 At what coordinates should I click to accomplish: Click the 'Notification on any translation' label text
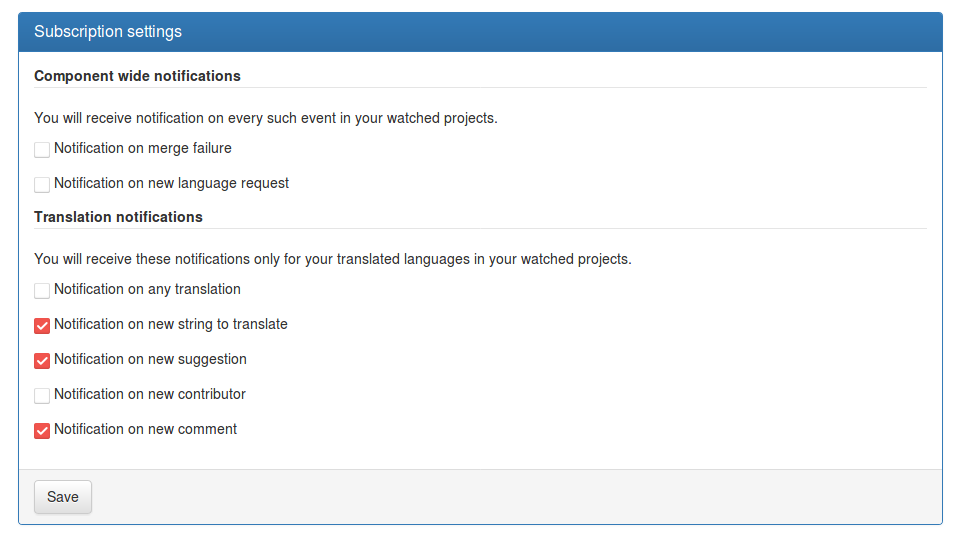pyautogui.click(x=147, y=289)
